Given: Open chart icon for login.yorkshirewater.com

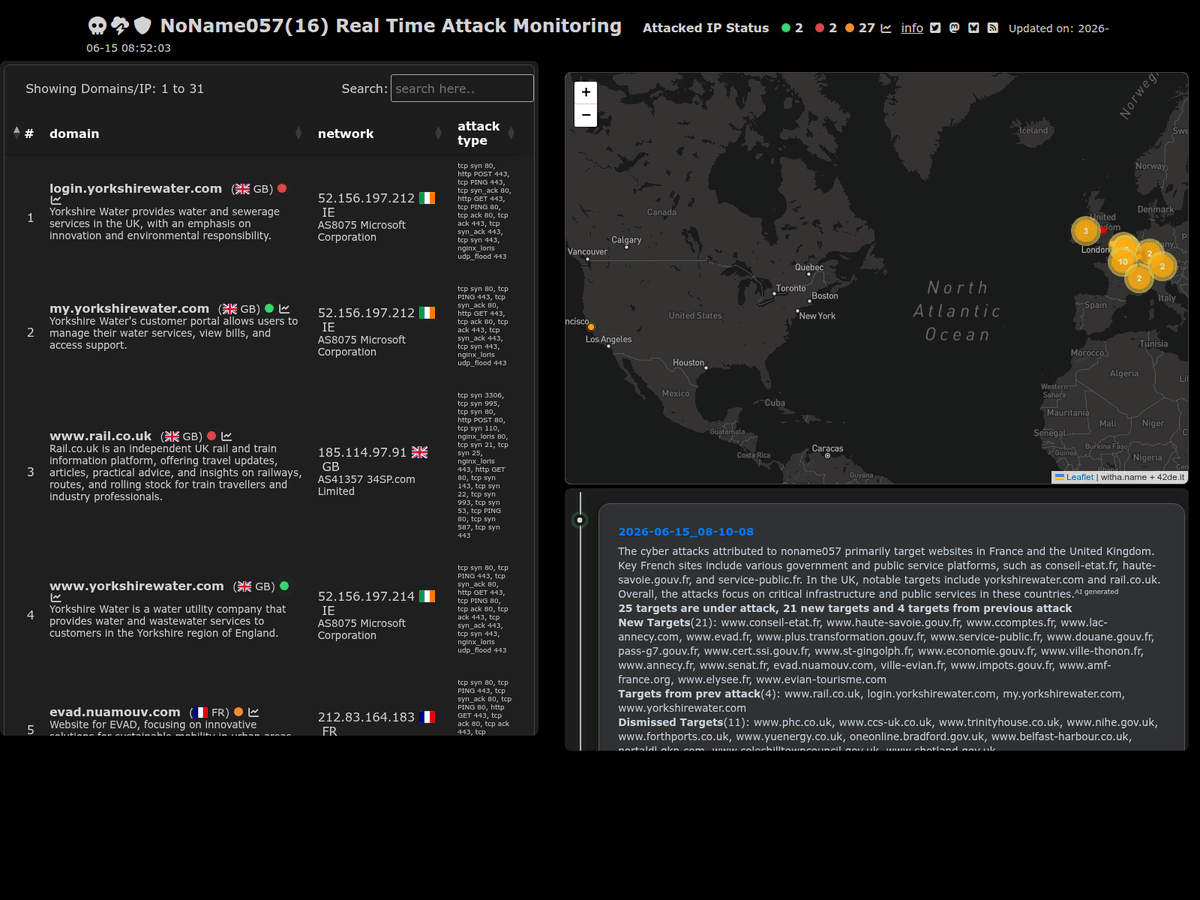Looking at the screenshot, I should [x=56, y=201].
